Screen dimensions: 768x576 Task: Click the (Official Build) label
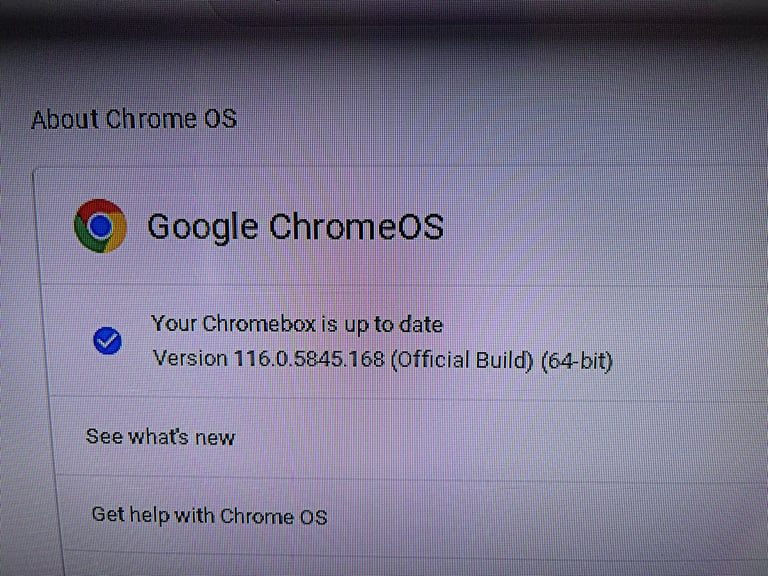(461, 360)
